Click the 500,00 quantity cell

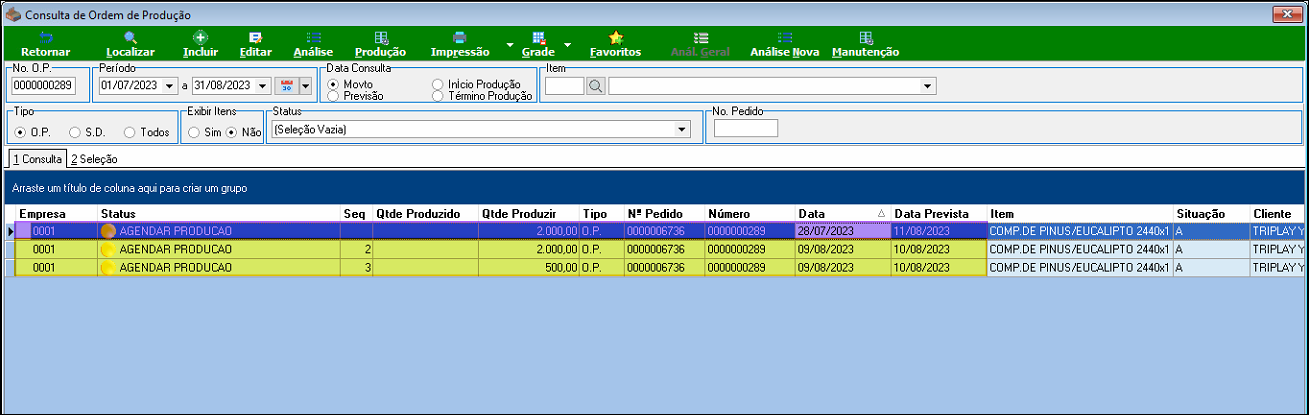529,267
